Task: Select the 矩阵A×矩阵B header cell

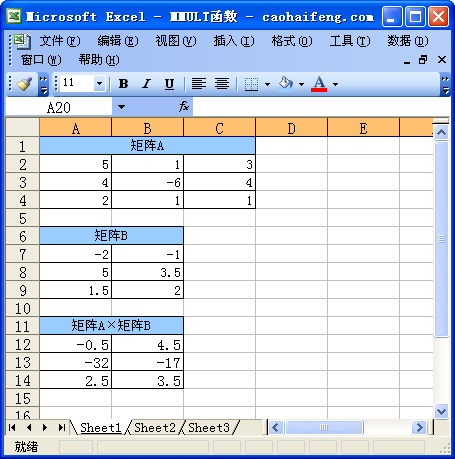Action: point(112,326)
